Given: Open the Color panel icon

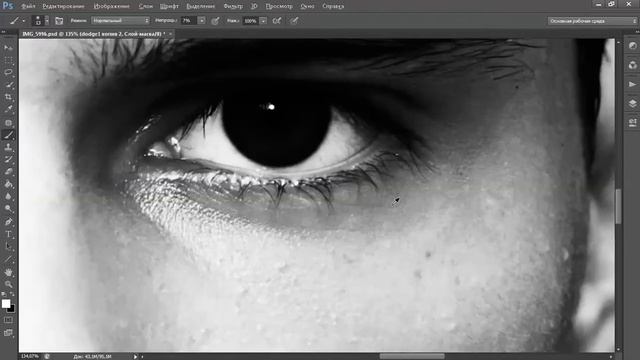Looking at the screenshot, I should [632, 65].
